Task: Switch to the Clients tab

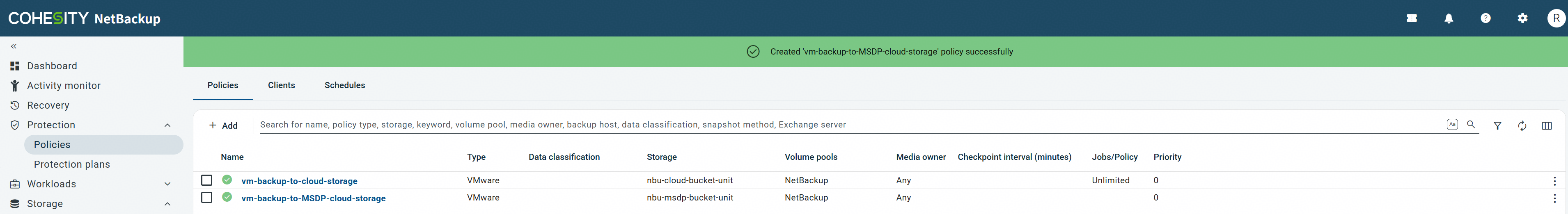Action: pos(281,85)
